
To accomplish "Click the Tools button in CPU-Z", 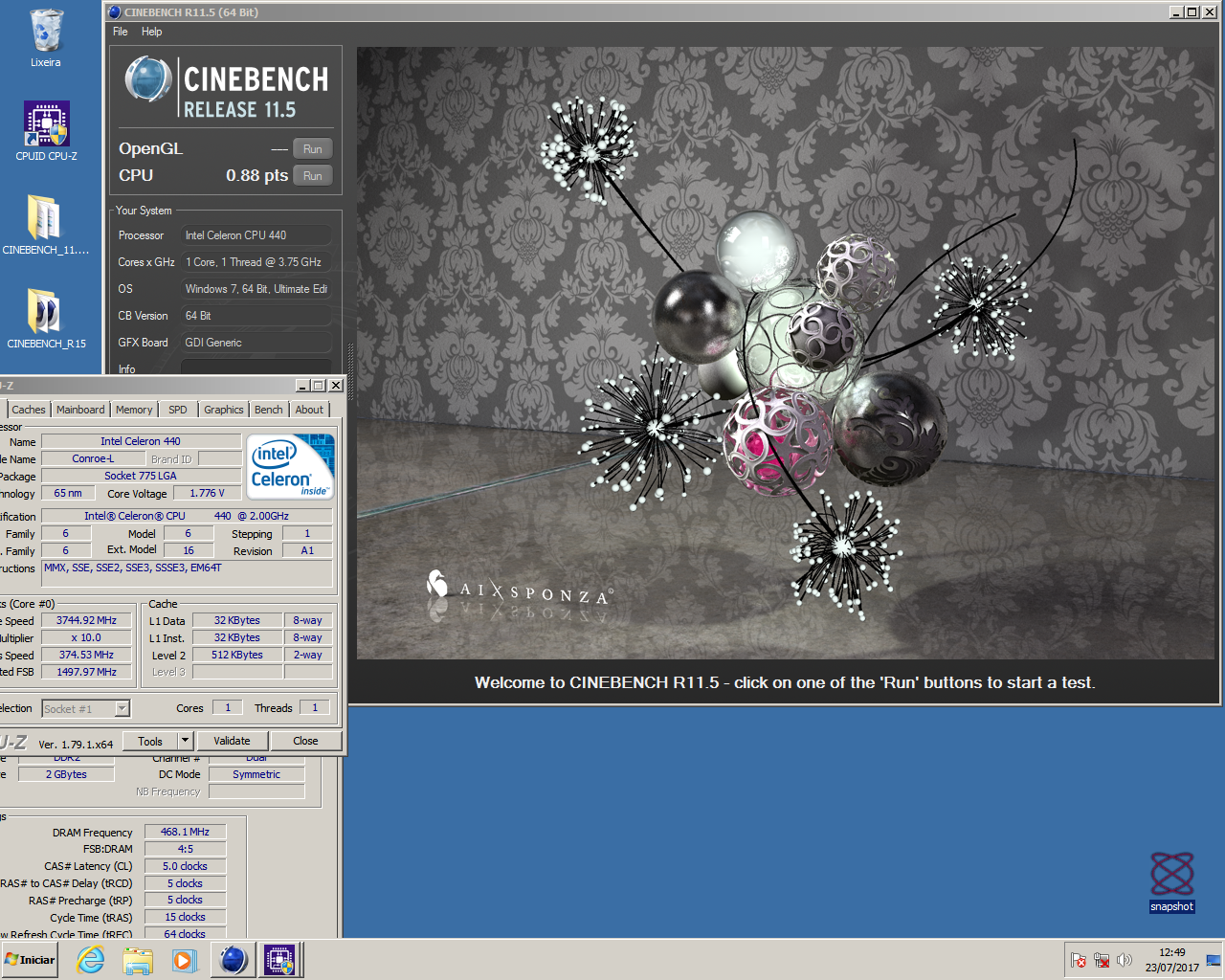I will tap(150, 741).
